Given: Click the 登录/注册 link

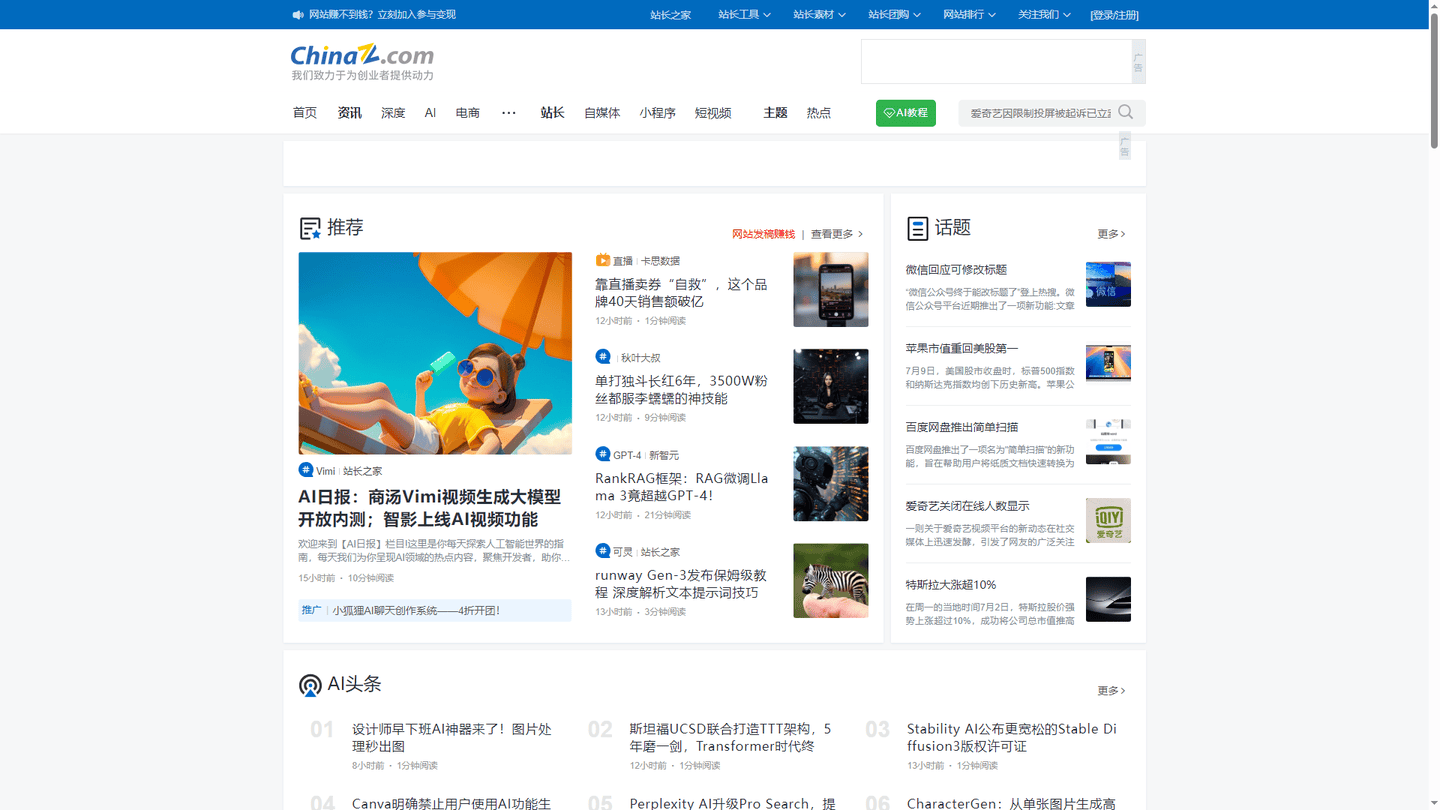Looking at the screenshot, I should [1114, 15].
